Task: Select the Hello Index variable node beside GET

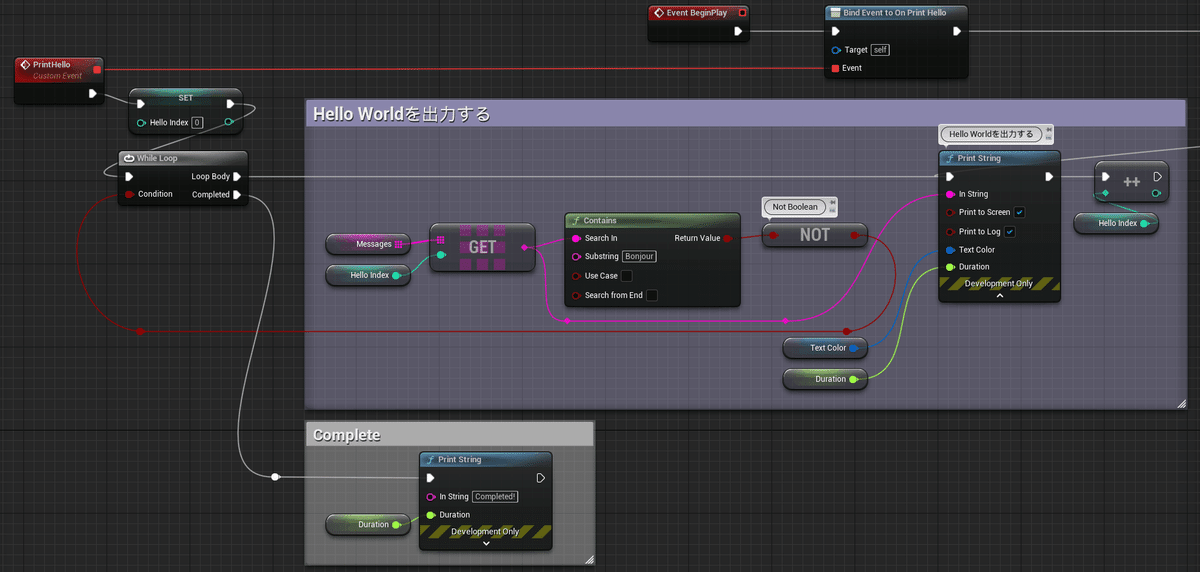Action: [x=369, y=275]
